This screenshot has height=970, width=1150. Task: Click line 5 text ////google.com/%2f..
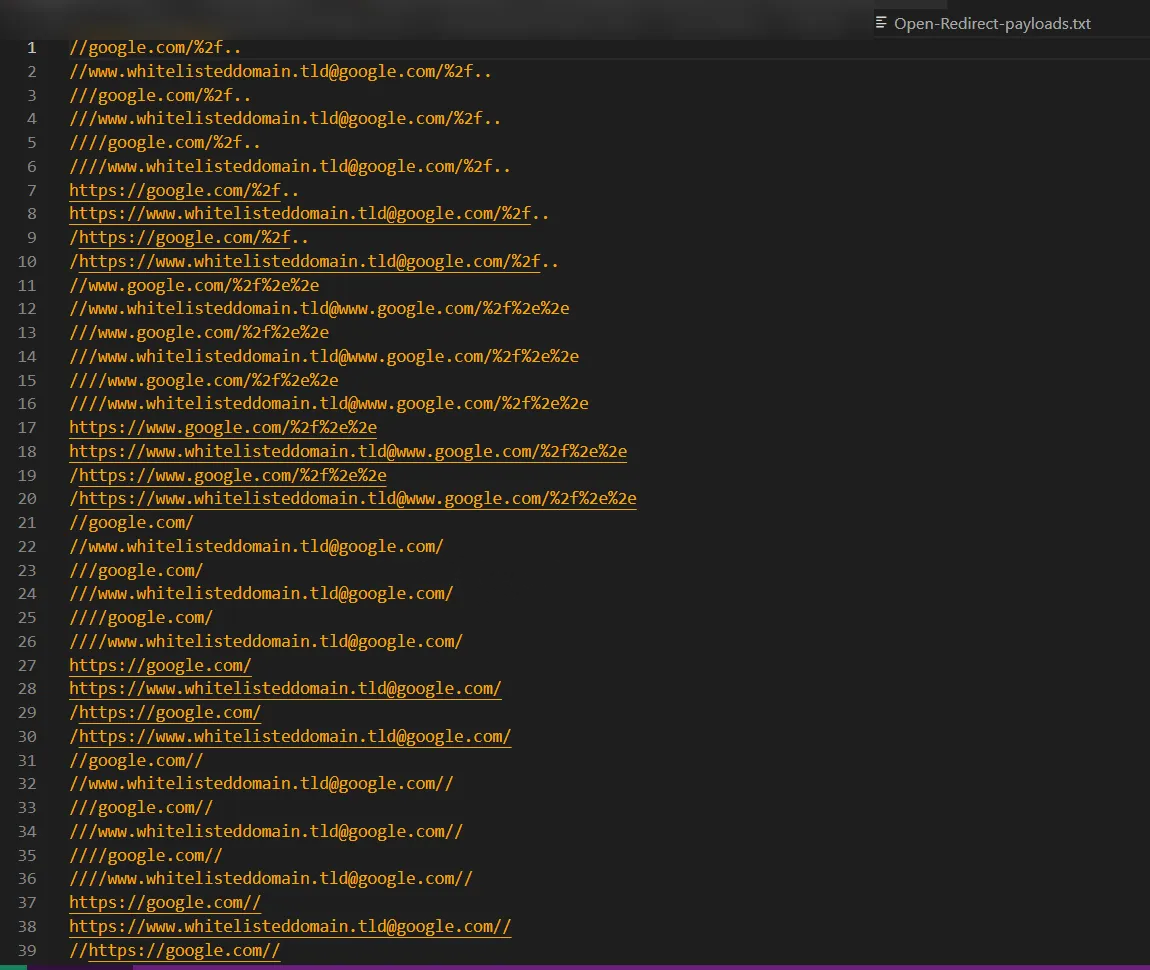click(165, 143)
